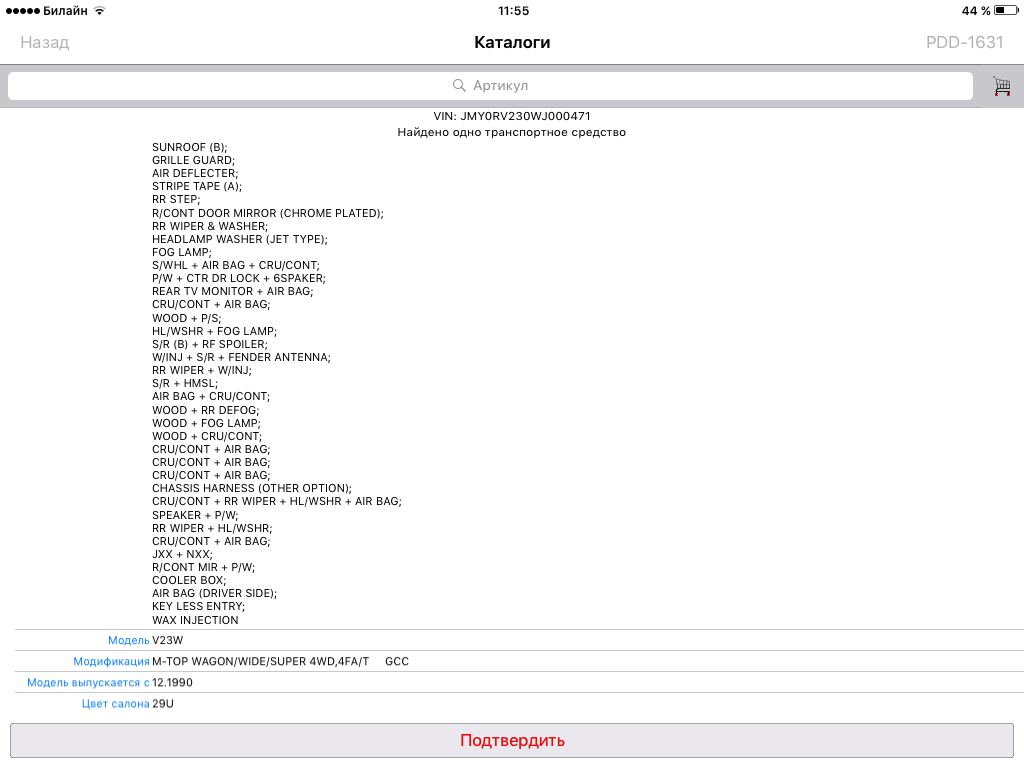Select HEADLAMP WASHER (JET TYPE); line
The image size is (1024, 768).
point(240,240)
